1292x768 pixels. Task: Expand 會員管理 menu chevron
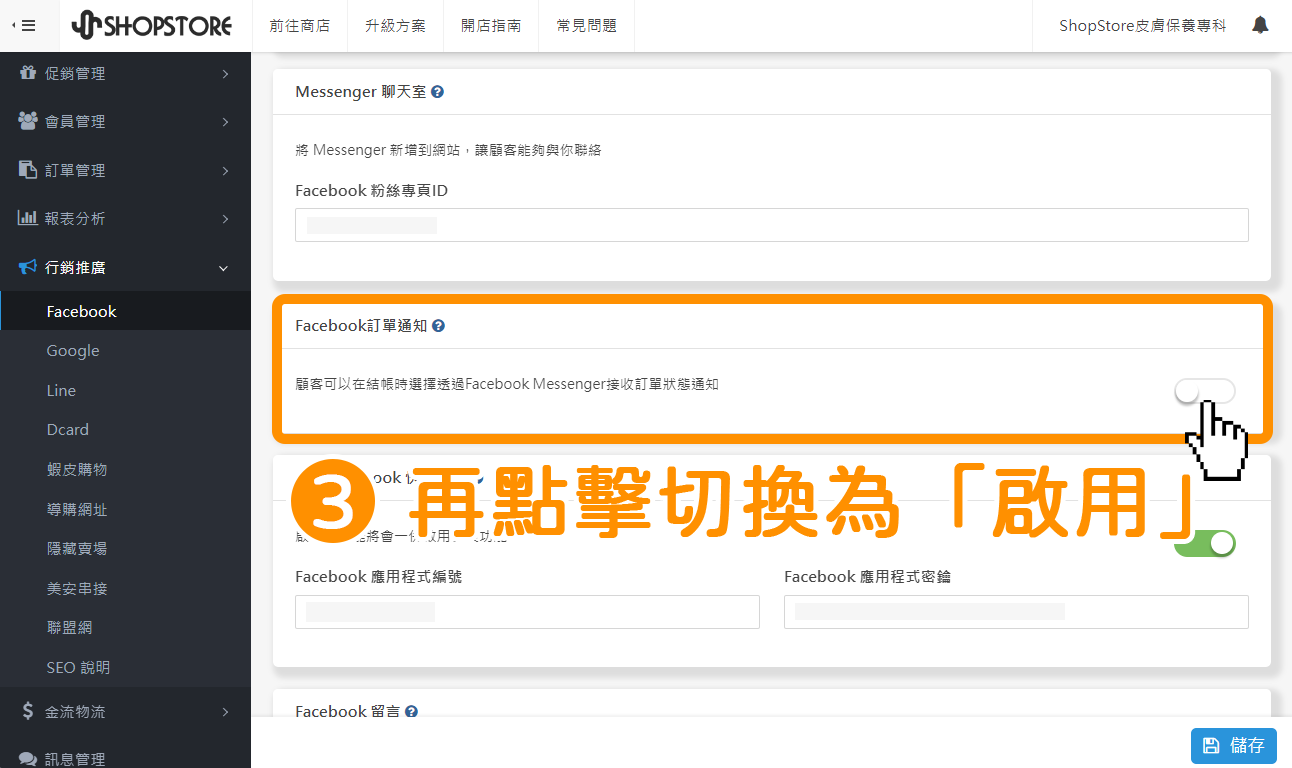click(x=225, y=122)
